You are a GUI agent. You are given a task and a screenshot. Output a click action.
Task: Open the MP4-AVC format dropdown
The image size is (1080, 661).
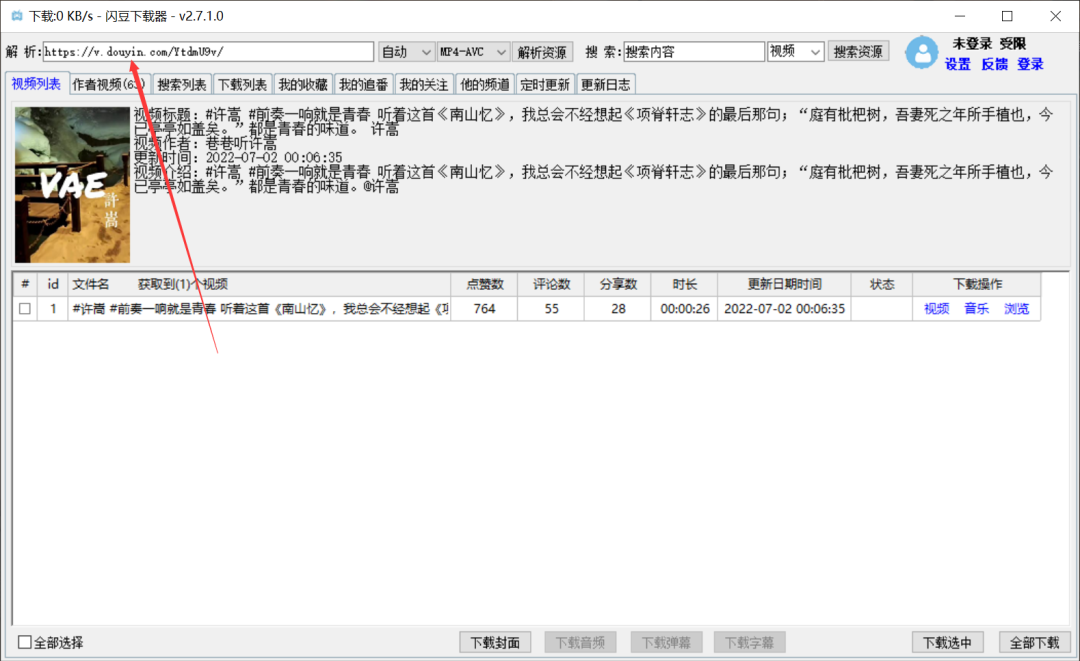(474, 52)
